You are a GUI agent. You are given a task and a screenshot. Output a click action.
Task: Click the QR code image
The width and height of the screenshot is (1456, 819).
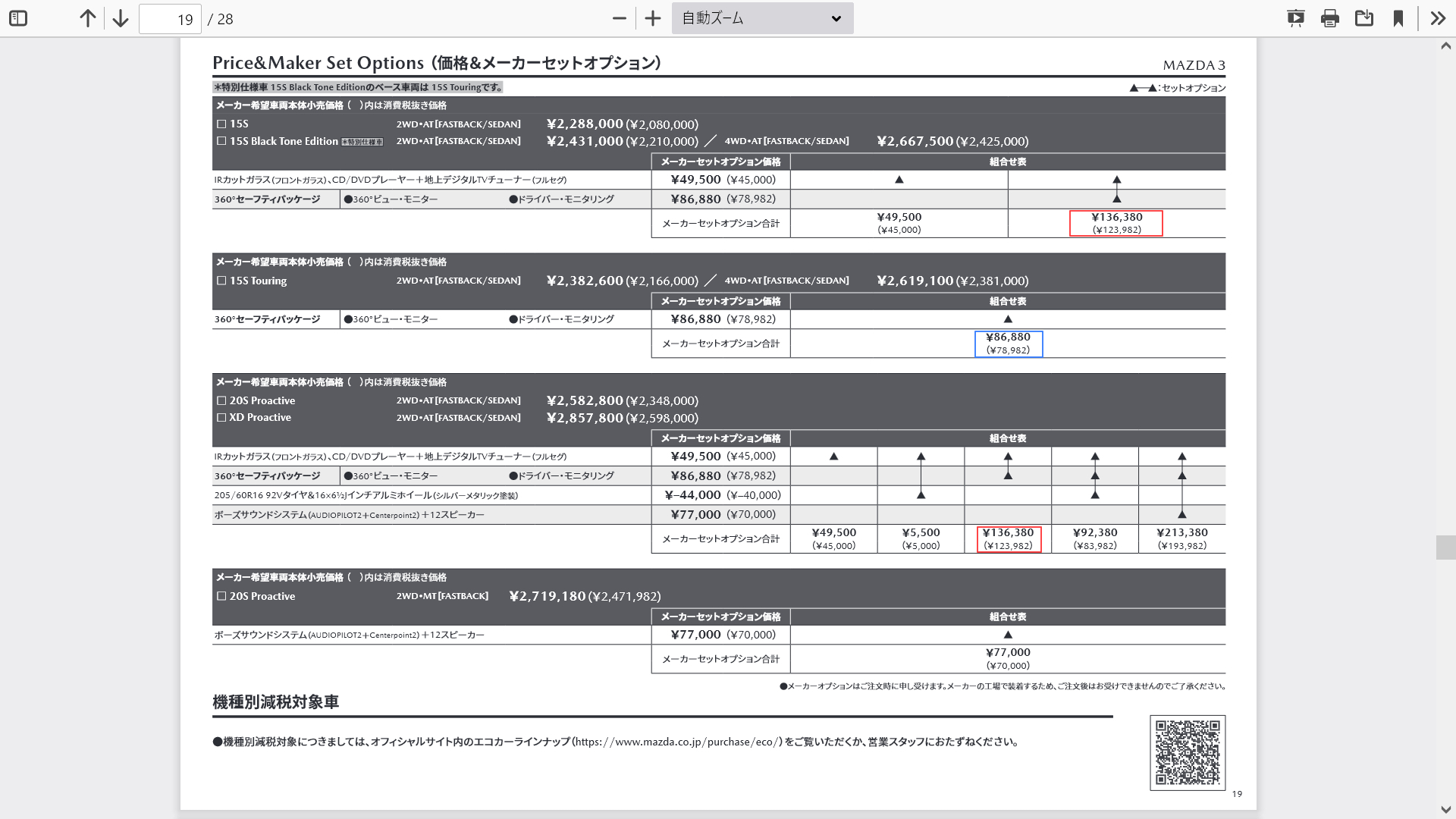1188,752
